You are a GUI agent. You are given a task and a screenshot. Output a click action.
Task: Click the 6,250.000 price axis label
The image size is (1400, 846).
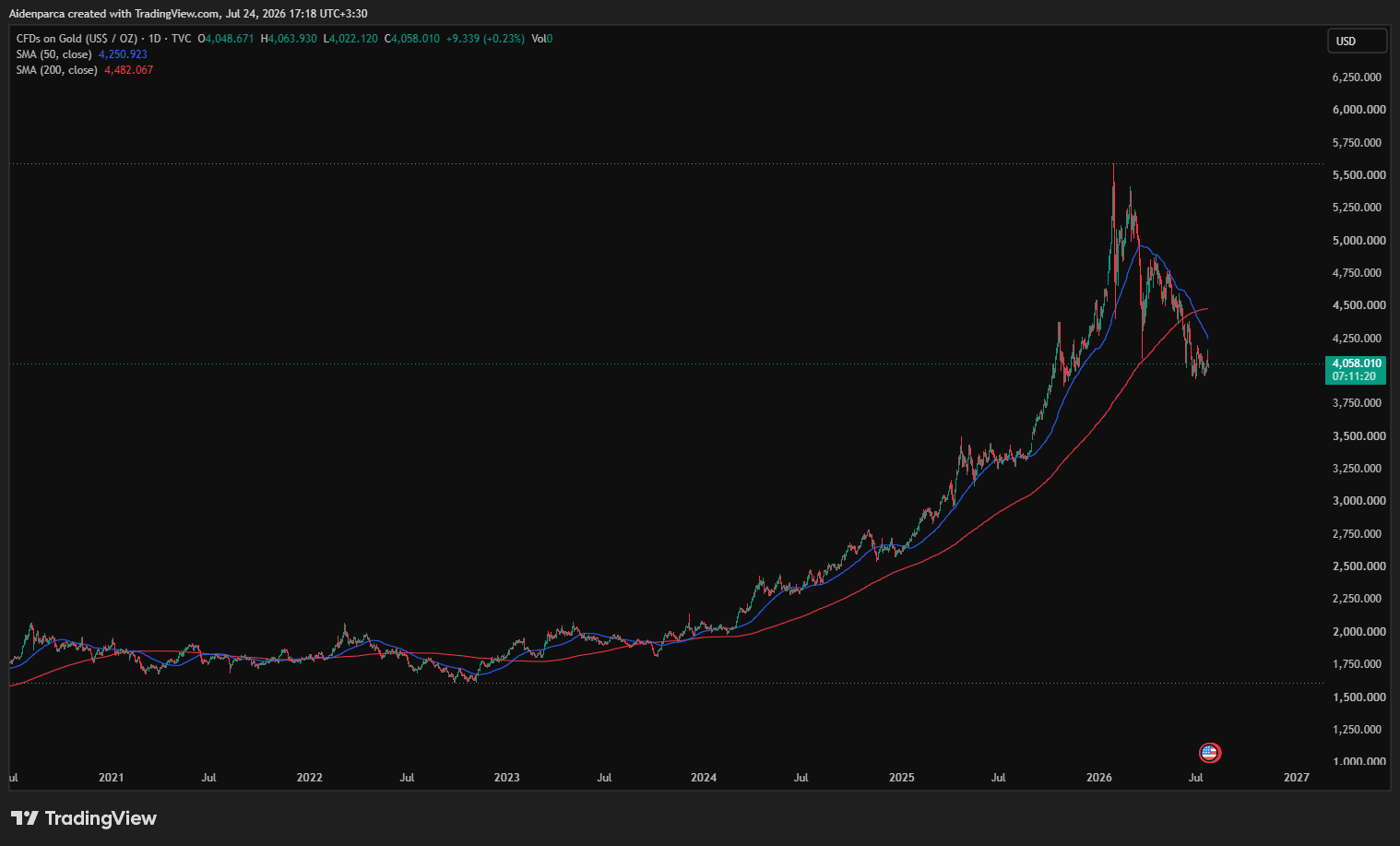click(x=1358, y=77)
